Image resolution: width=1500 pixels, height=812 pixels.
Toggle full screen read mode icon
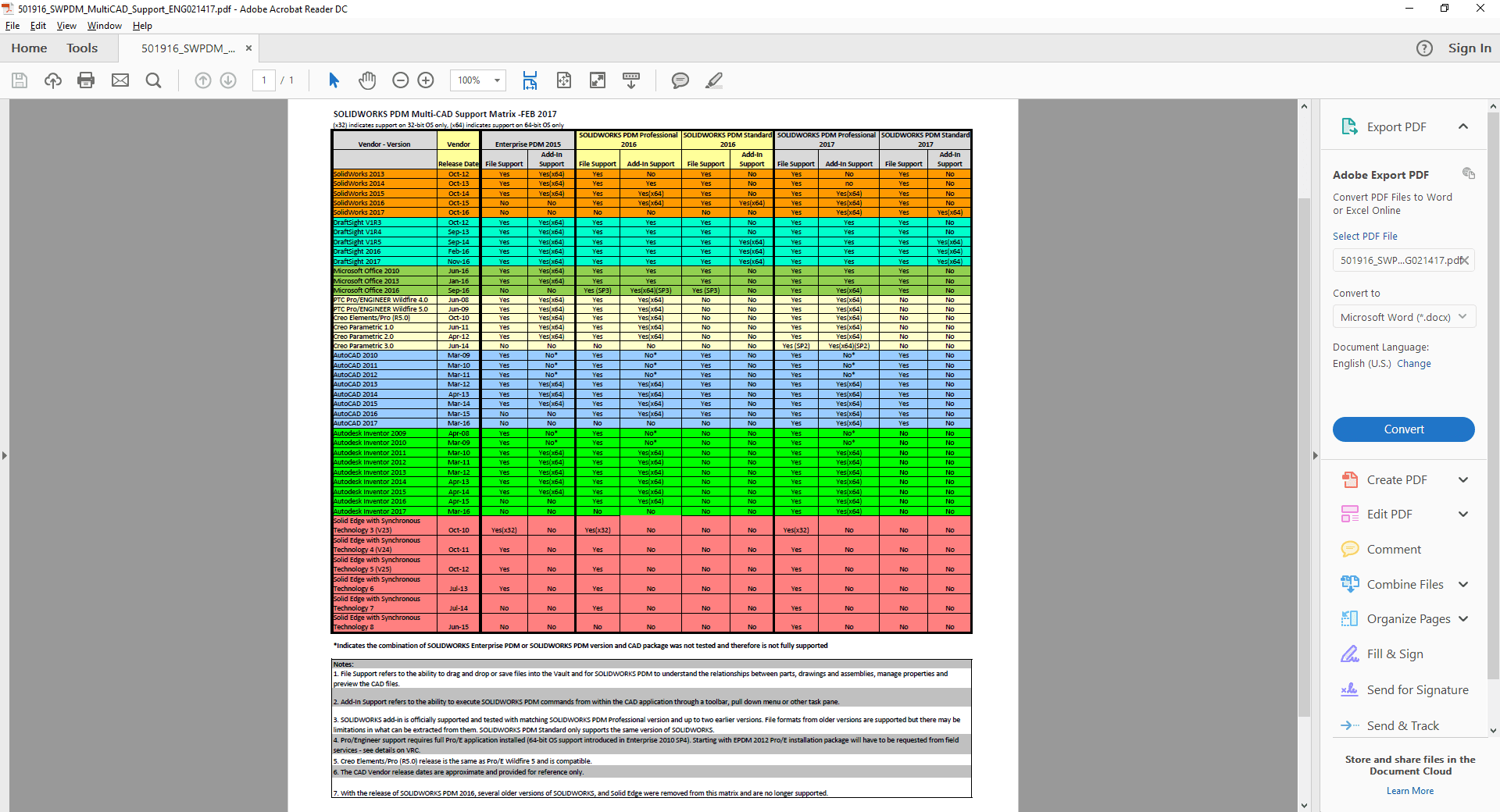pos(598,80)
